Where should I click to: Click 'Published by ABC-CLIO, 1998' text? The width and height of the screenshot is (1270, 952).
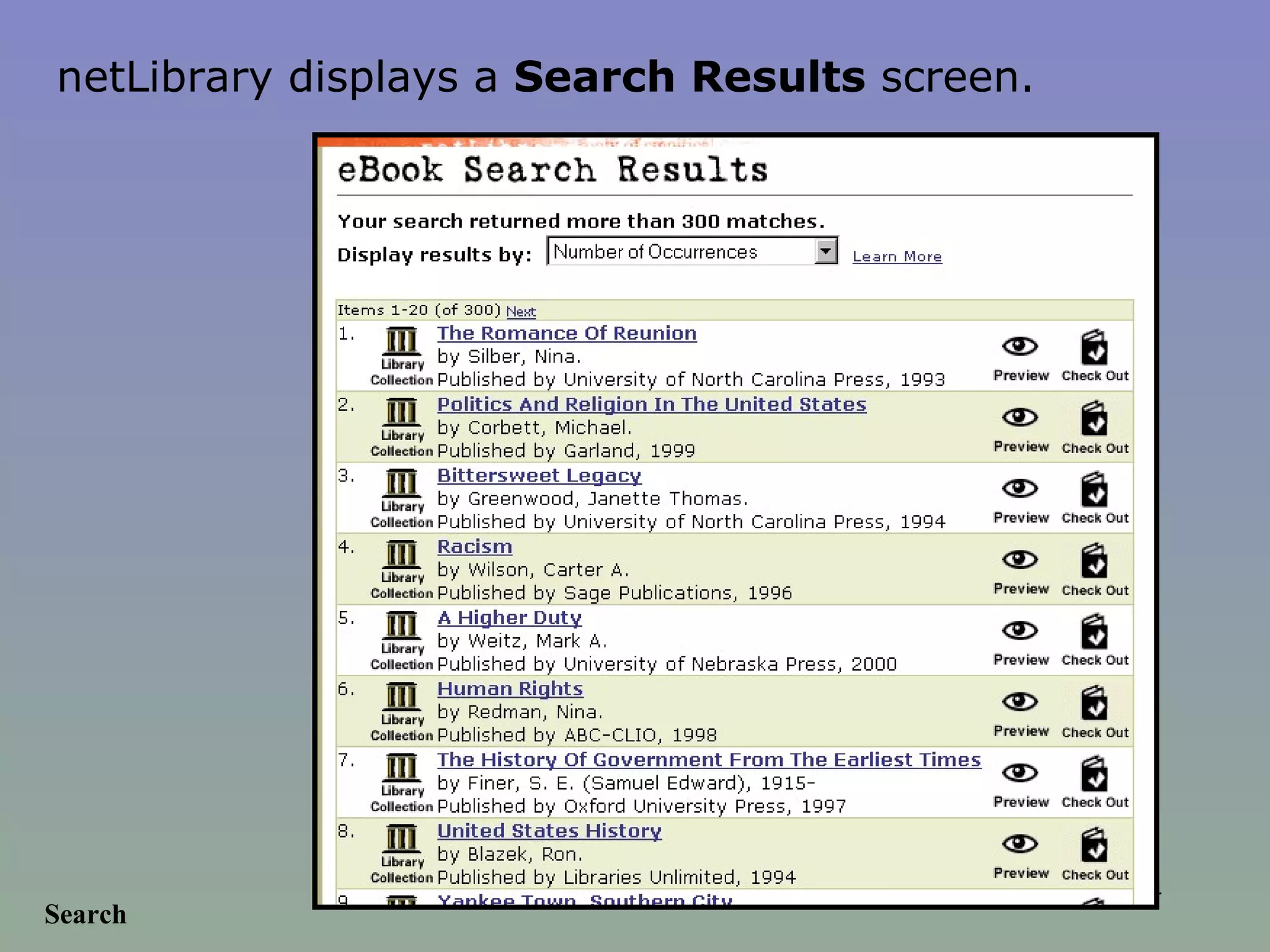pyautogui.click(x=577, y=736)
